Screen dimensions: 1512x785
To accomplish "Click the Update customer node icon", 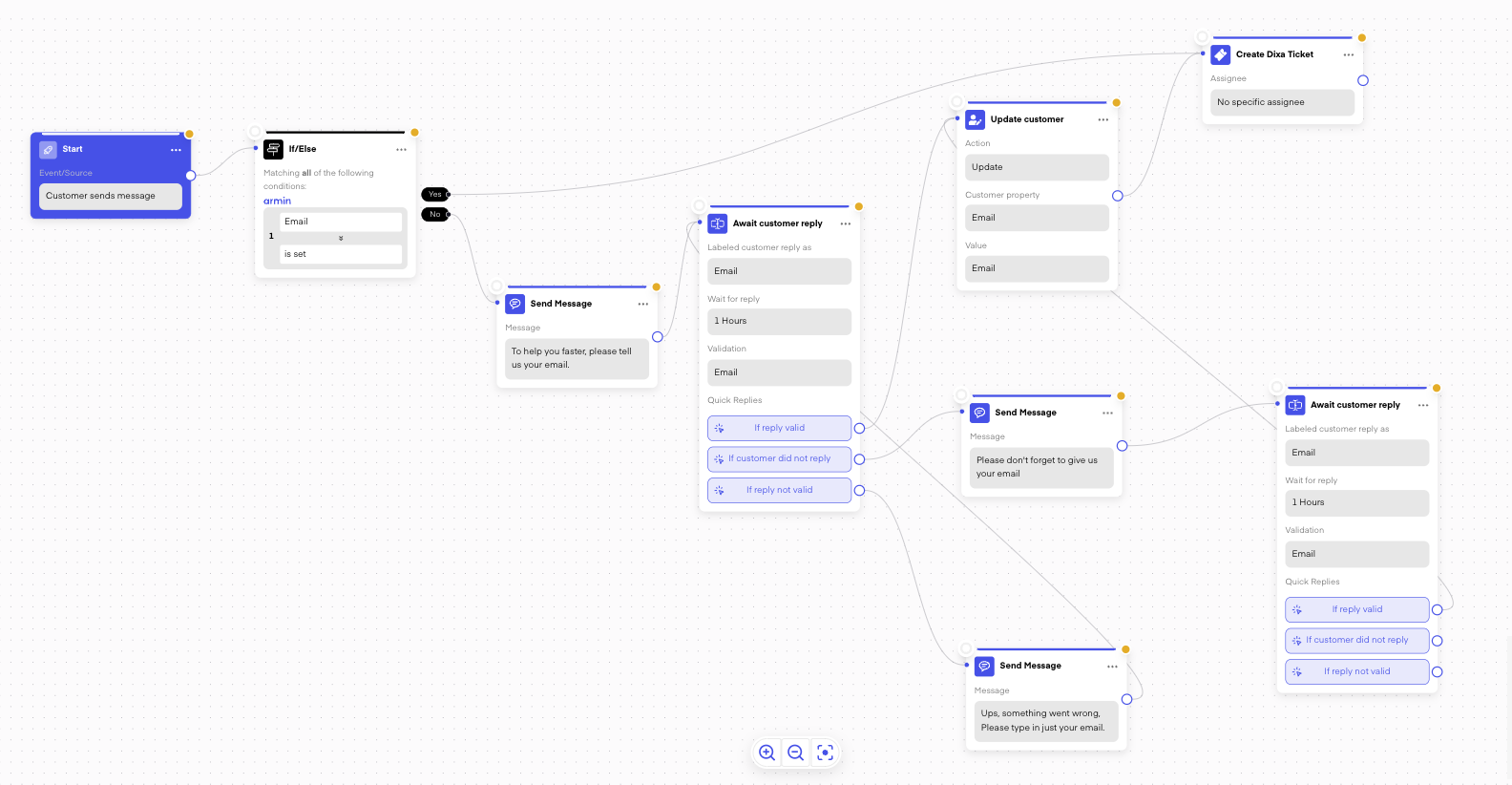I will pyautogui.click(x=975, y=119).
